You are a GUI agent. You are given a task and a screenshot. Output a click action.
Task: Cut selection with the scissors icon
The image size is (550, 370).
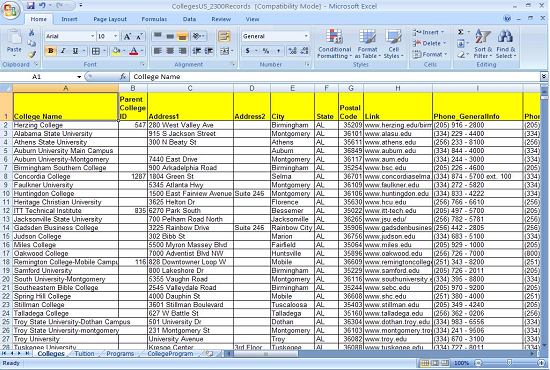coord(32,33)
